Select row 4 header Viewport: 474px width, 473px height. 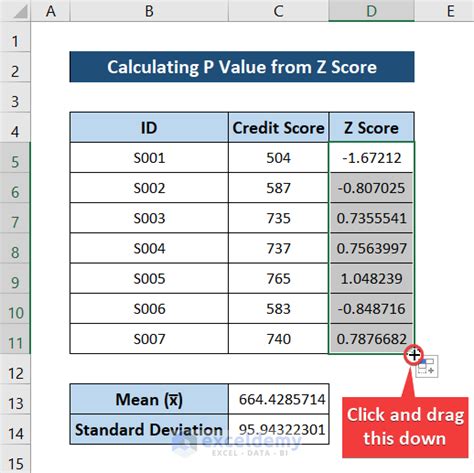coord(15,127)
